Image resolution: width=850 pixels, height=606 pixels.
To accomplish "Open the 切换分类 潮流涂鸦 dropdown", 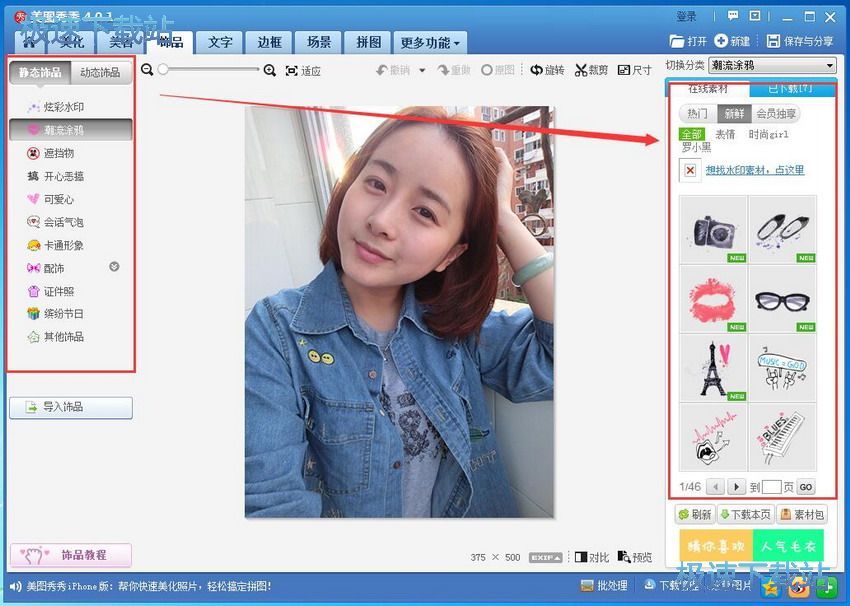I will pyautogui.click(x=772, y=65).
